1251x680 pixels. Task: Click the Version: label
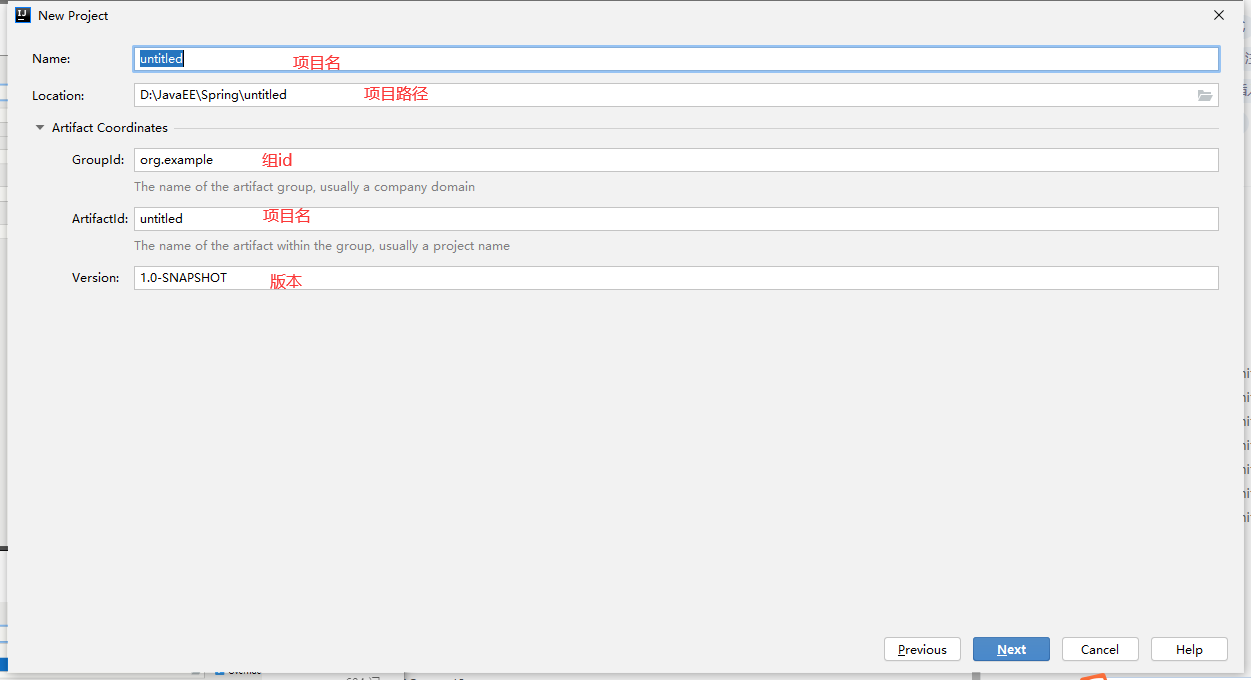pos(96,278)
